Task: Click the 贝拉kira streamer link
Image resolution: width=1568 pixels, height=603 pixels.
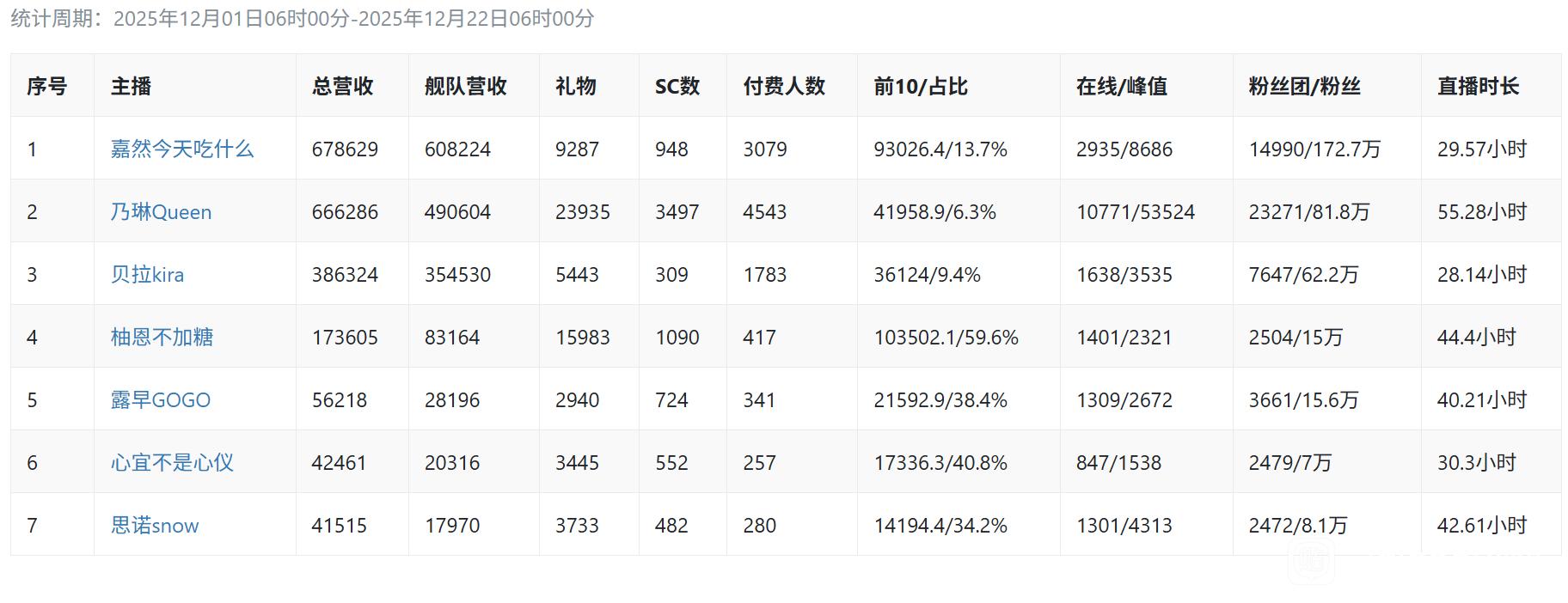Action: coord(147,275)
